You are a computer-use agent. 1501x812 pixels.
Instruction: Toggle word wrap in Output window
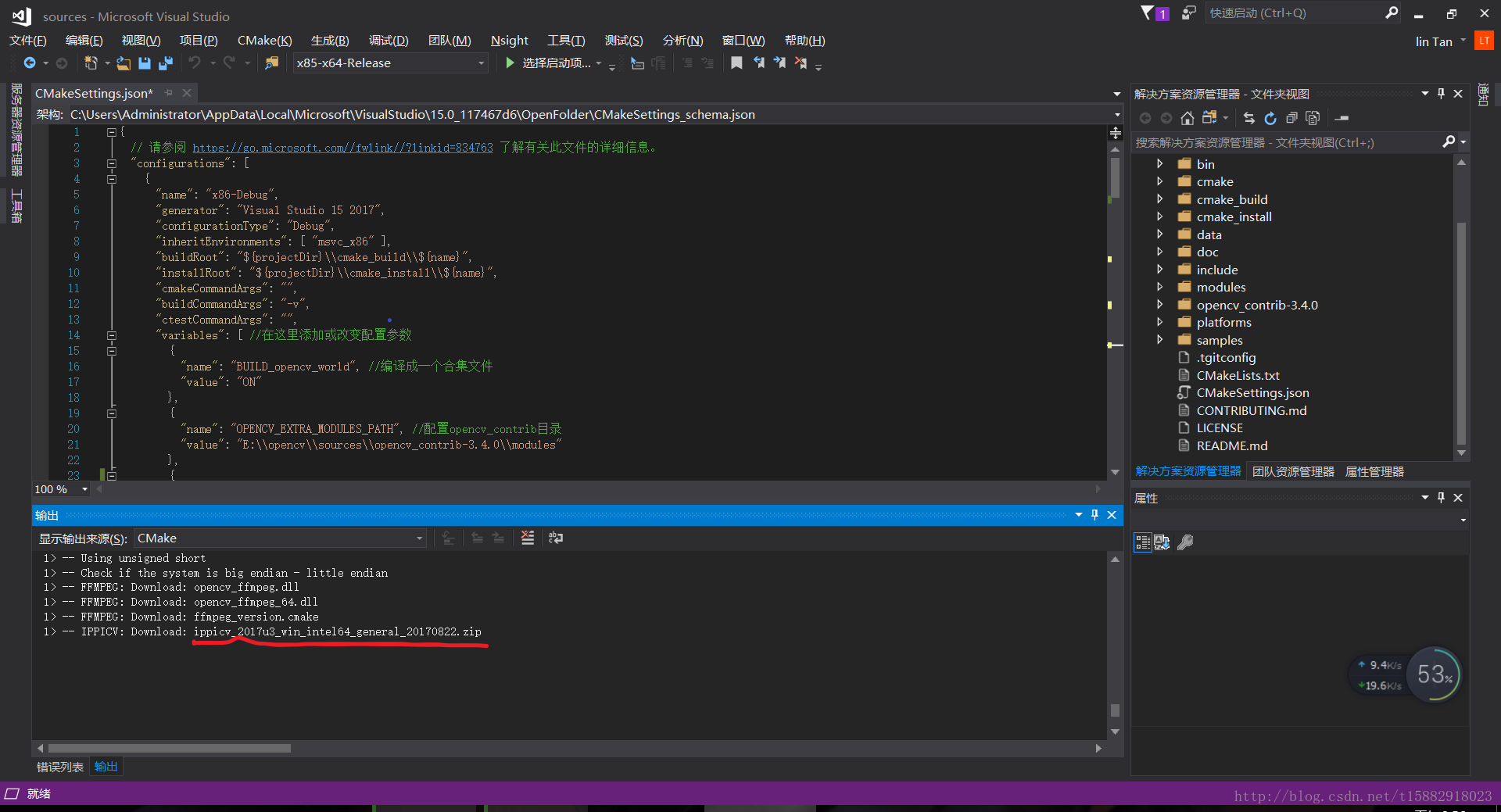(556, 538)
